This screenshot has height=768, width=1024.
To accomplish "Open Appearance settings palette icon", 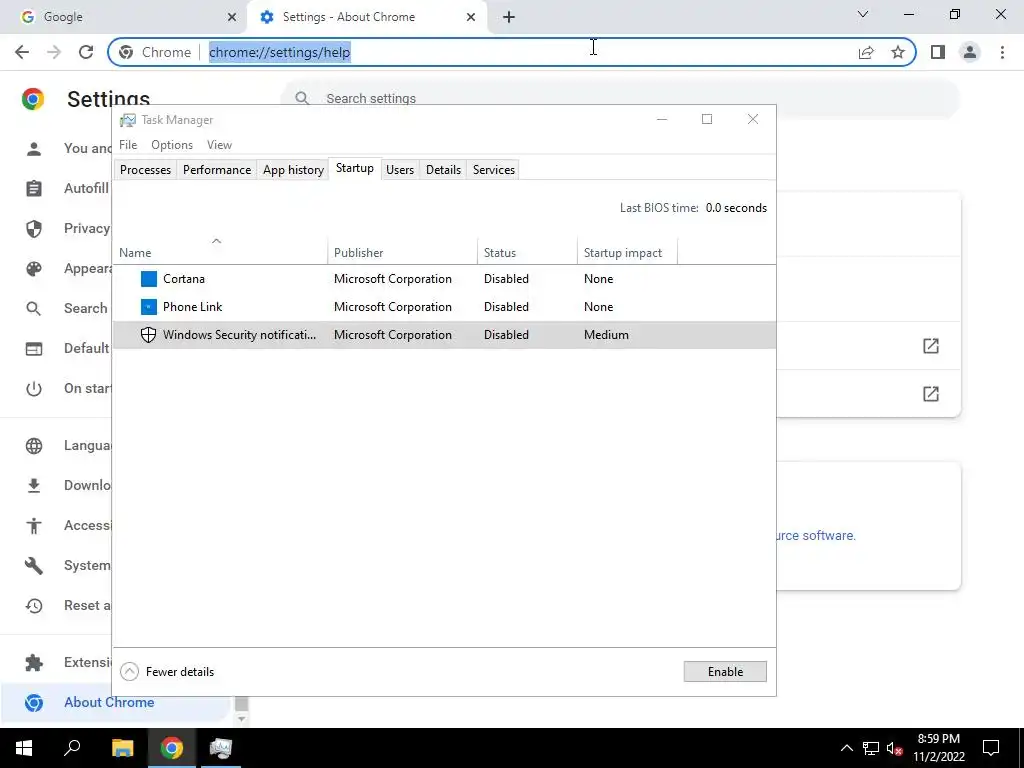I will 33,269.
